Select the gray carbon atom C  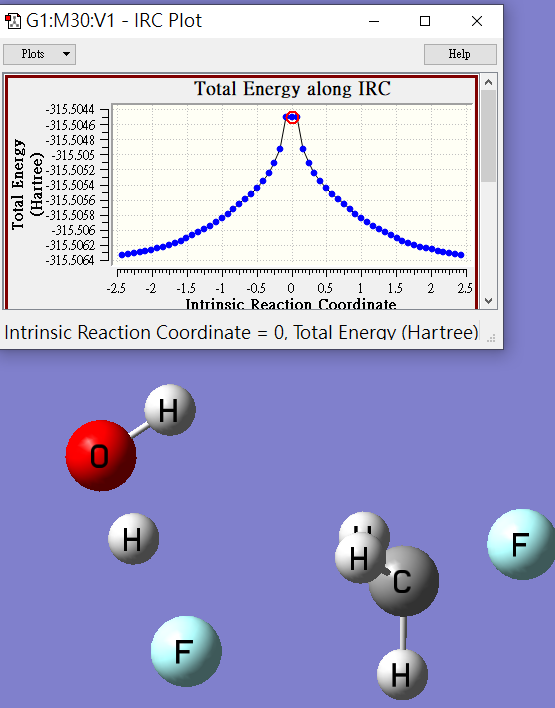[405, 581]
